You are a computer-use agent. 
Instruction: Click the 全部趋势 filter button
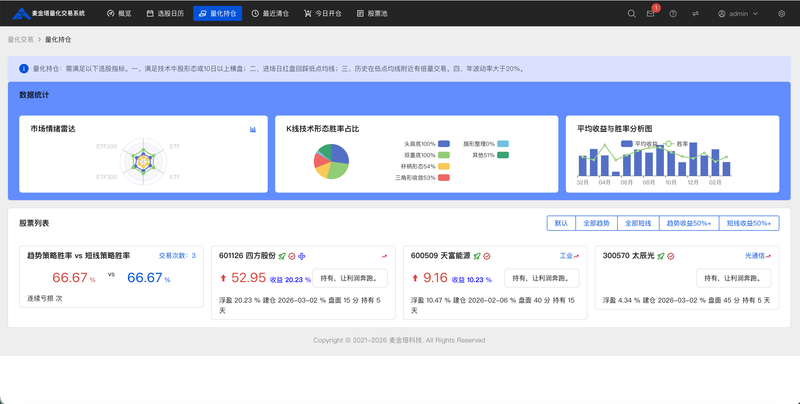(x=596, y=224)
